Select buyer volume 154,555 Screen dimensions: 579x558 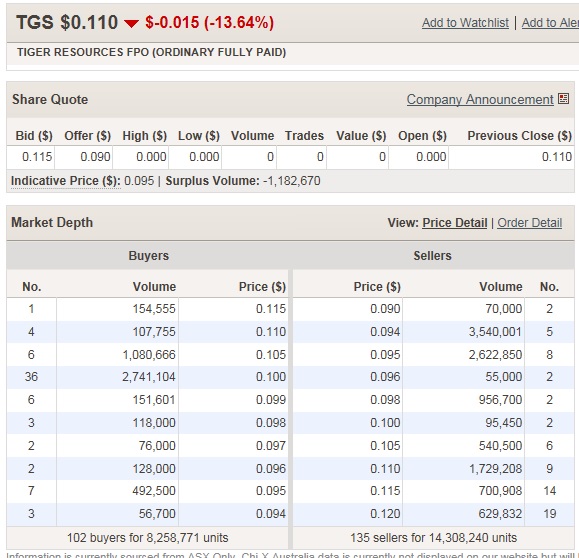click(154, 309)
